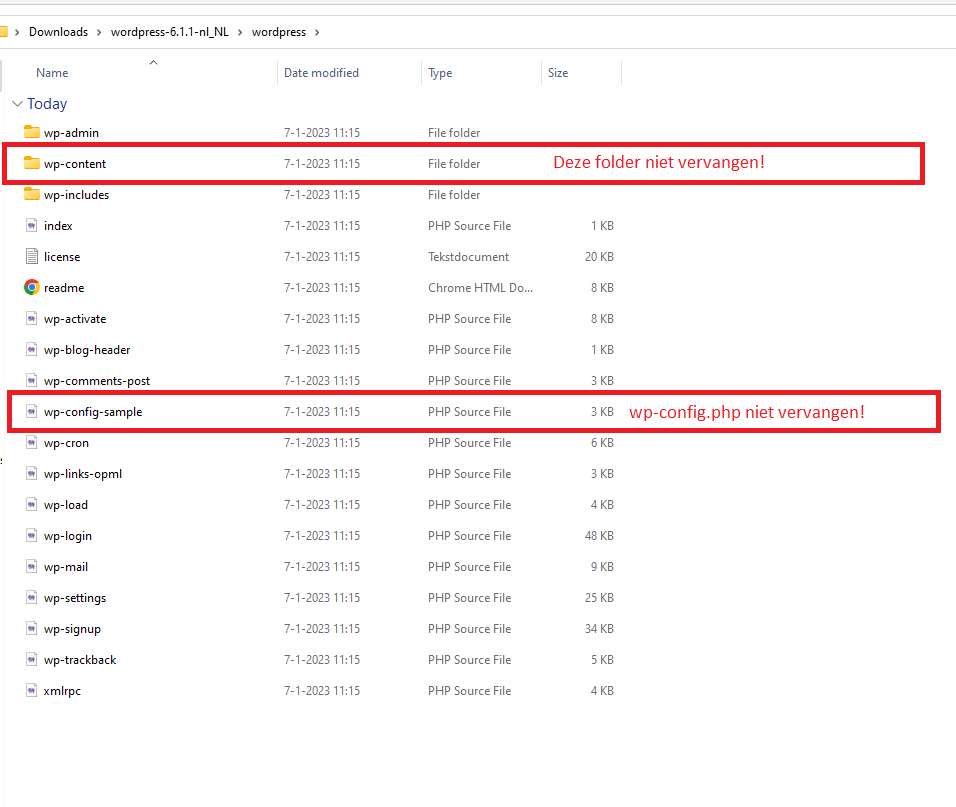Image resolution: width=956 pixels, height=807 pixels.
Task: Sort files by Name column
Action: [52, 73]
